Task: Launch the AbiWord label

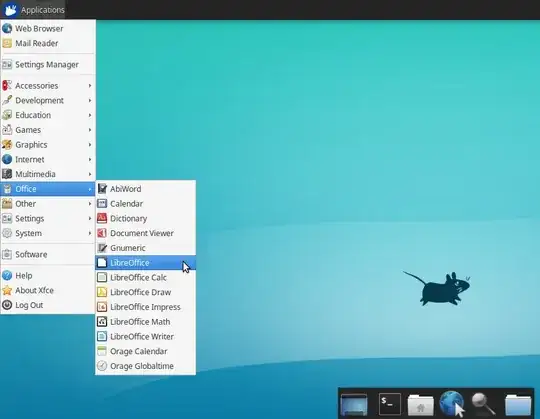Action: tap(126, 189)
